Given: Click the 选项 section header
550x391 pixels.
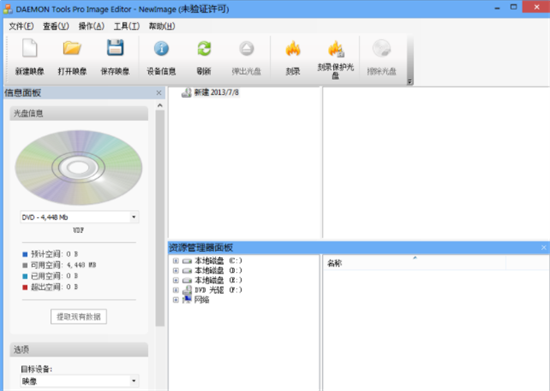Looking at the screenshot, I should [79, 350].
